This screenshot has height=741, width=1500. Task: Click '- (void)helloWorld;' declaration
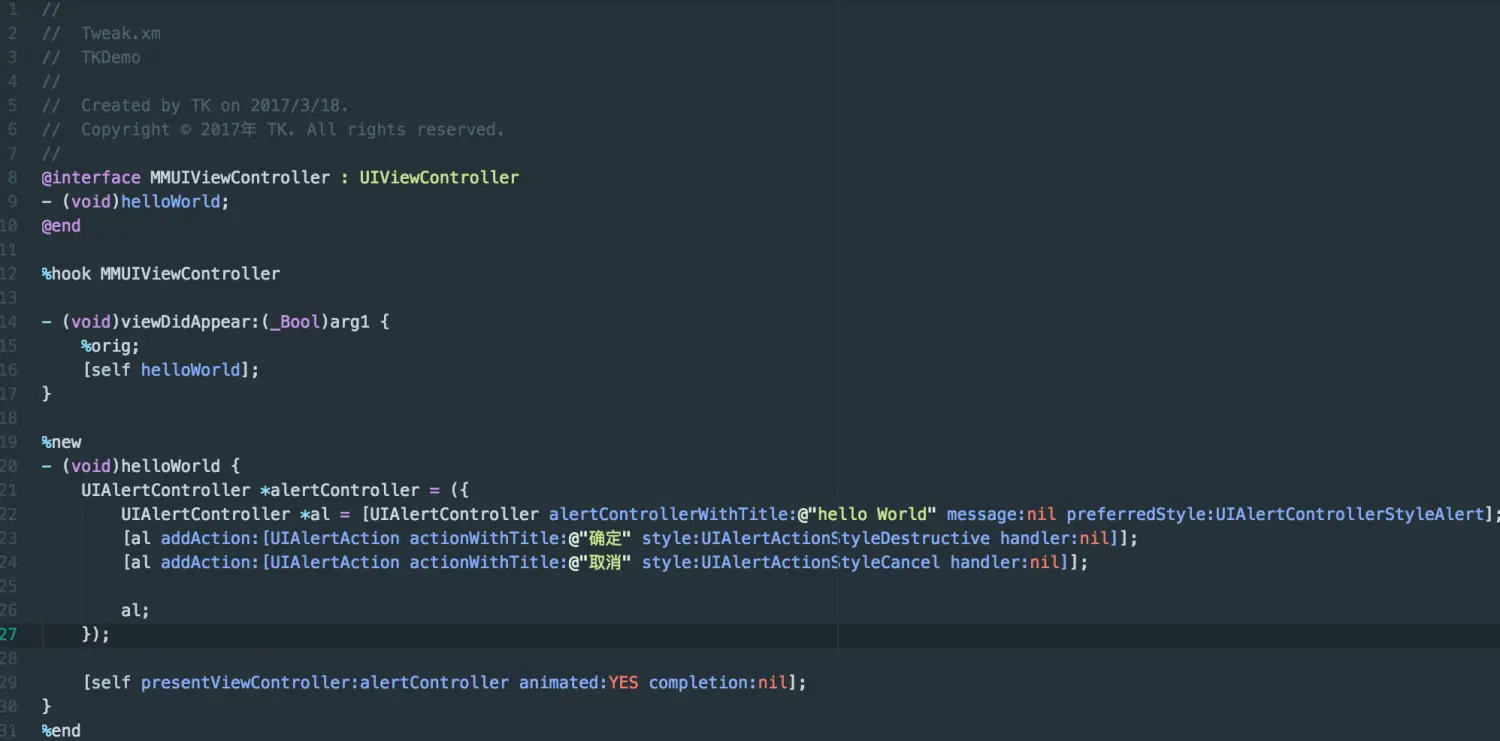(x=135, y=201)
